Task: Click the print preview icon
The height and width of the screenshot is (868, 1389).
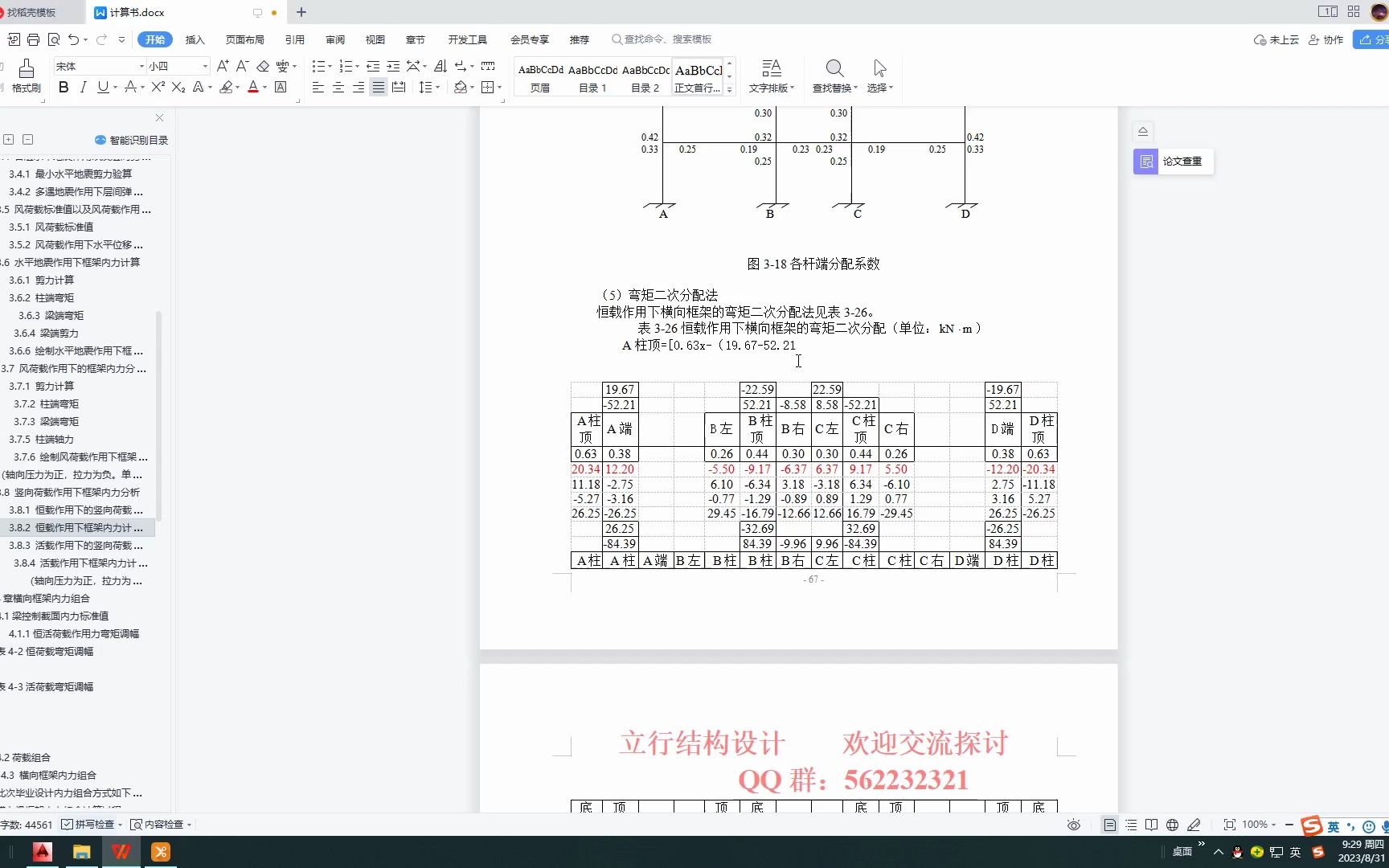Action: [54, 39]
